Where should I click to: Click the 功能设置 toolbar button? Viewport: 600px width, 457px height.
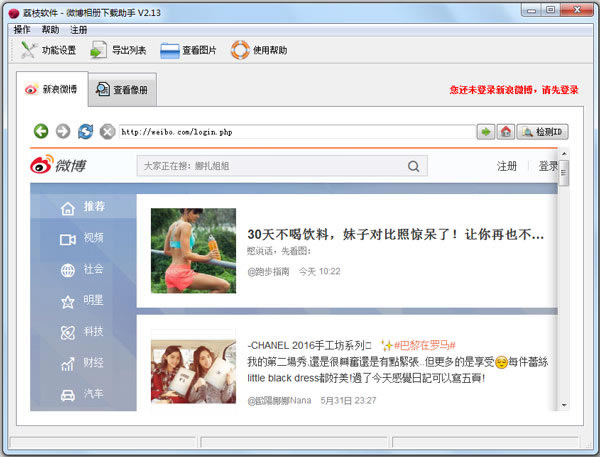tap(48, 50)
